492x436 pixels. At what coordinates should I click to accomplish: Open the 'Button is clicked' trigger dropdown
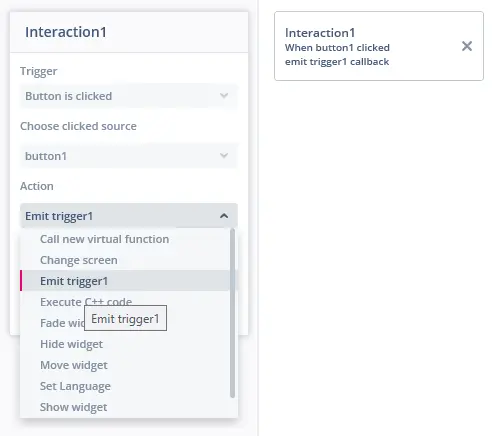coord(129,96)
